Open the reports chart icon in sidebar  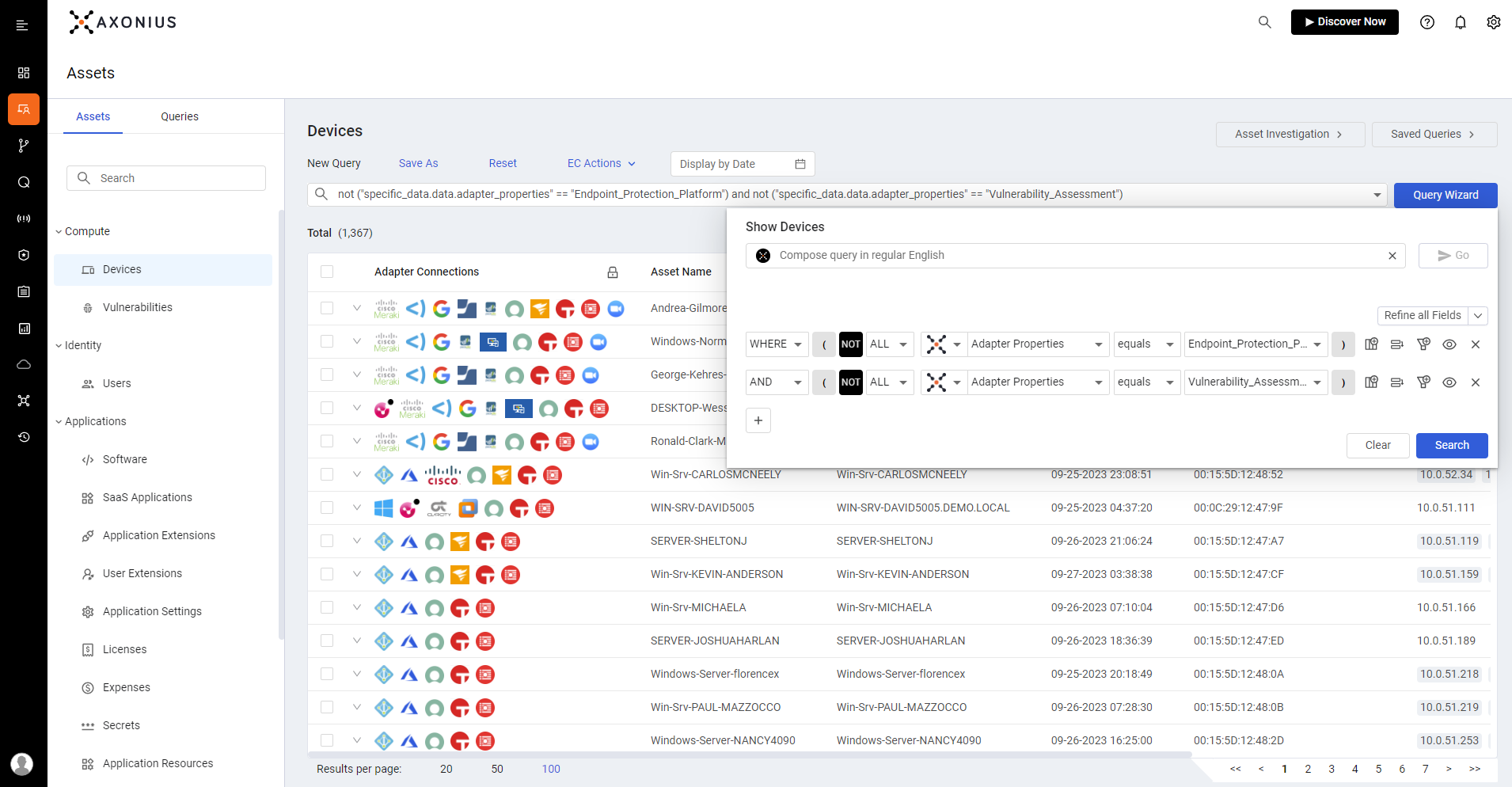pyautogui.click(x=23, y=329)
